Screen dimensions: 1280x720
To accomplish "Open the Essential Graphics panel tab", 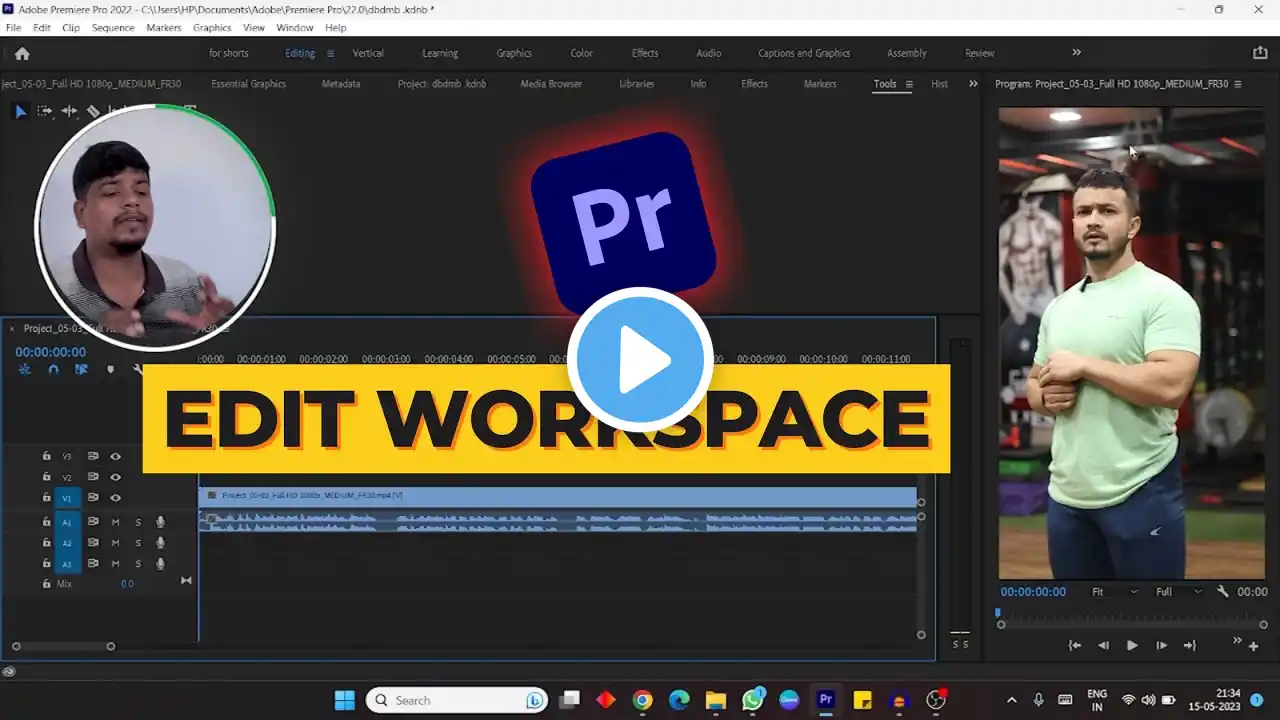I will [x=248, y=84].
